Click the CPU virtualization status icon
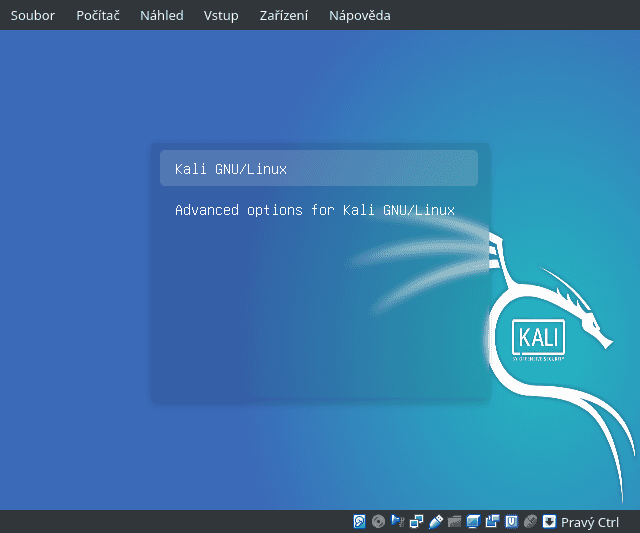The image size is (640, 533). click(x=511, y=522)
